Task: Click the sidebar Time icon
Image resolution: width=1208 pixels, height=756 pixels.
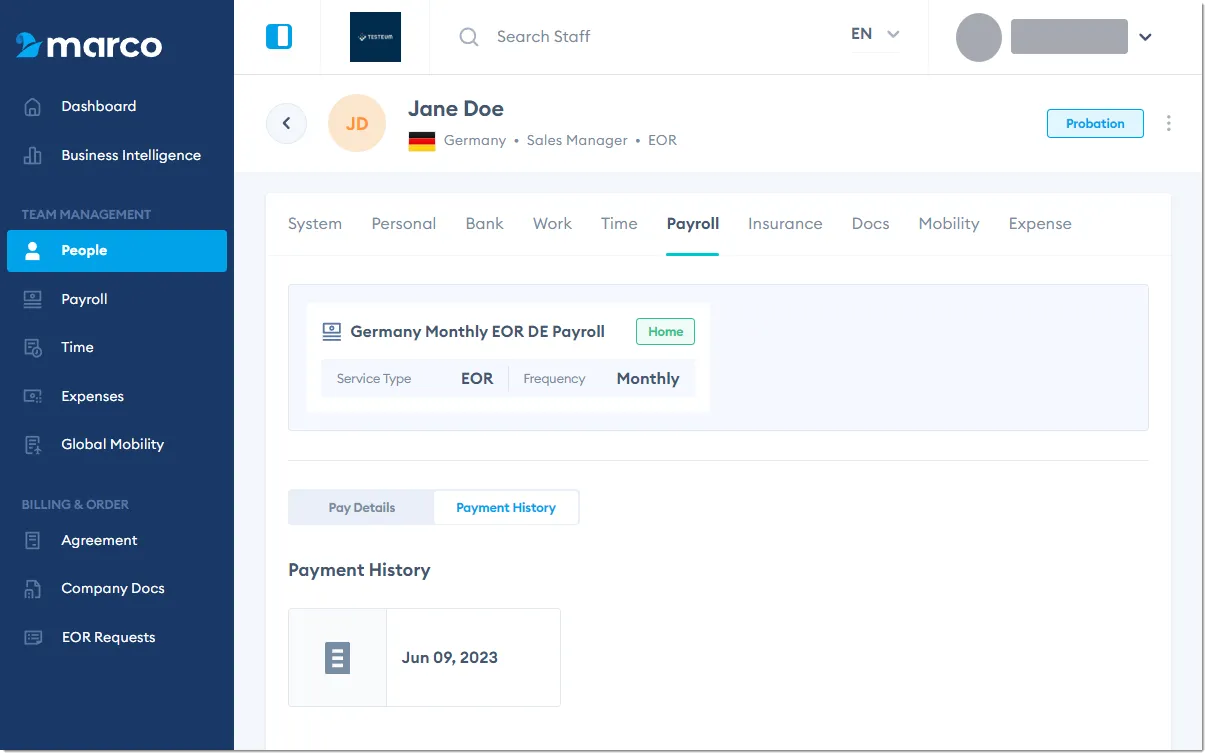Action: 33,348
